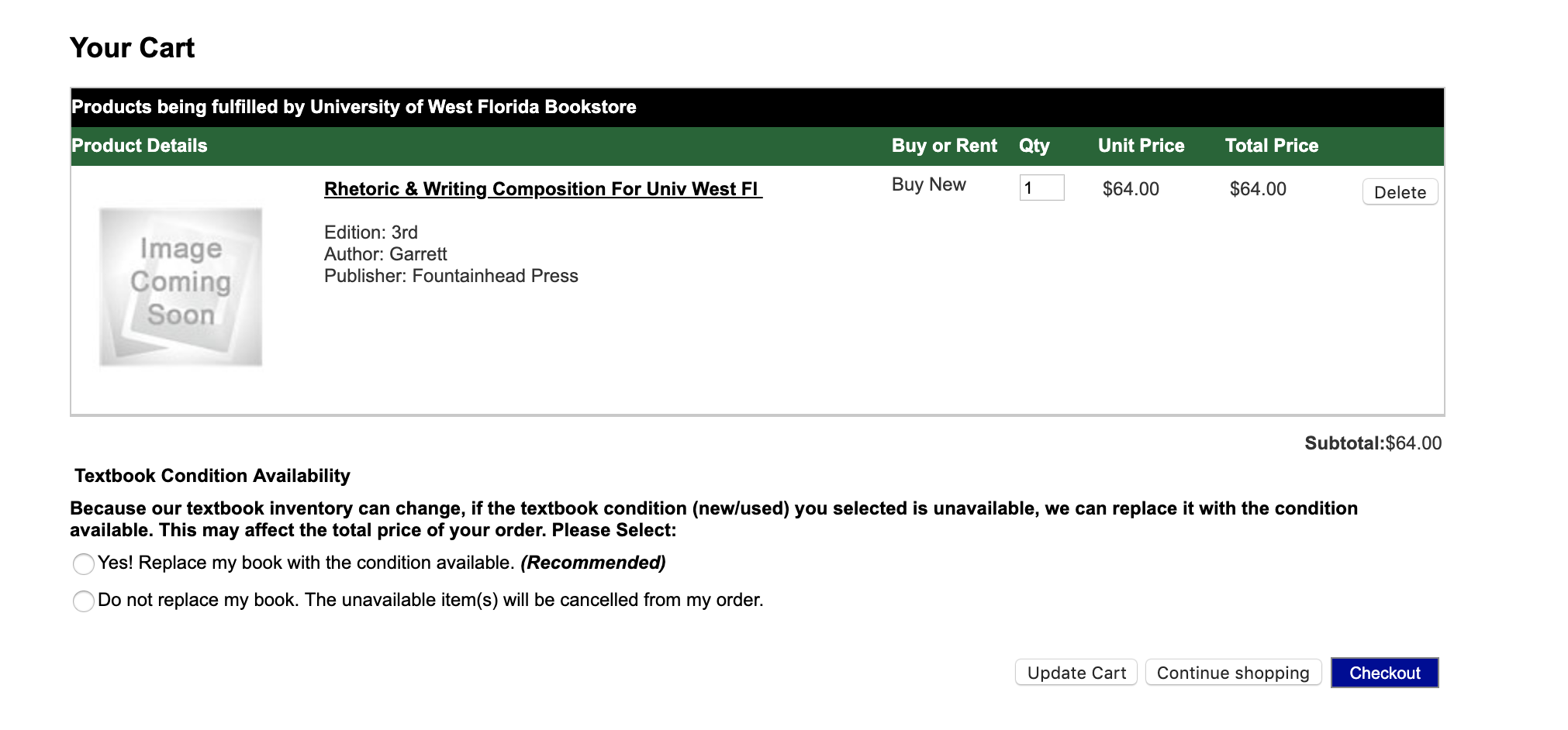Select Do not replace my book option

84,601
